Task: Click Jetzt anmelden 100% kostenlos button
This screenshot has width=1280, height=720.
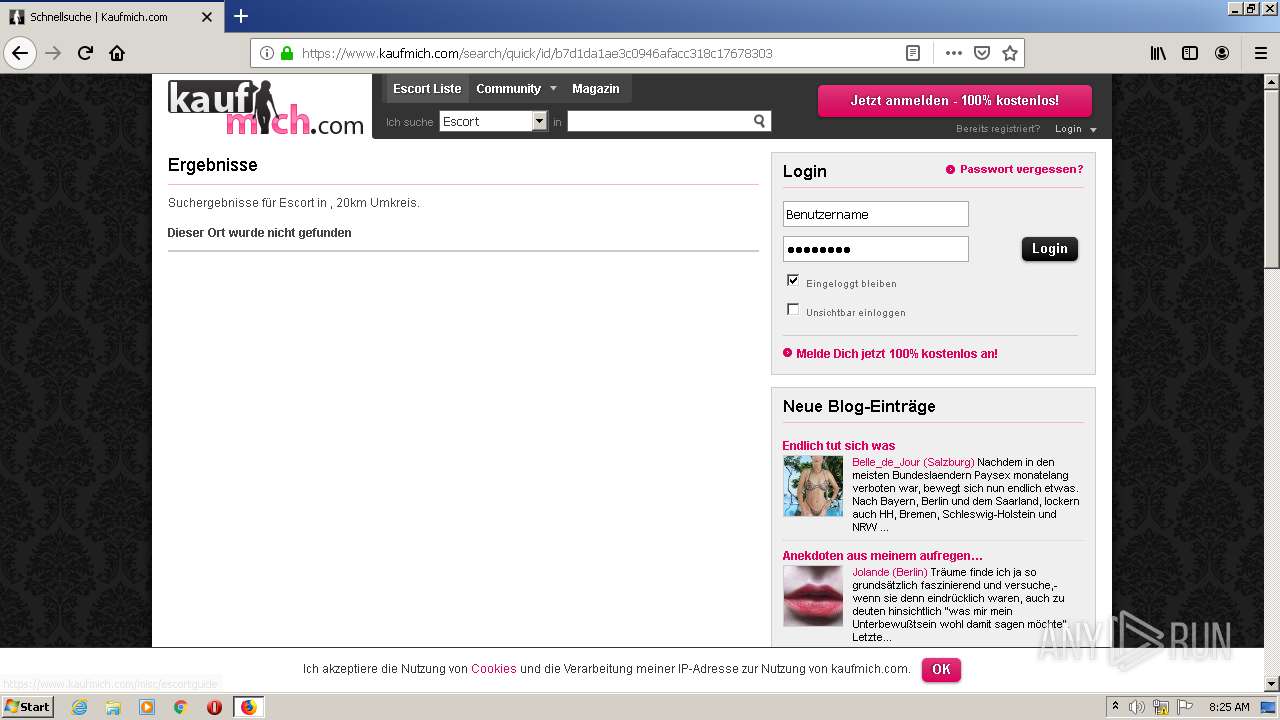Action: pos(955,101)
